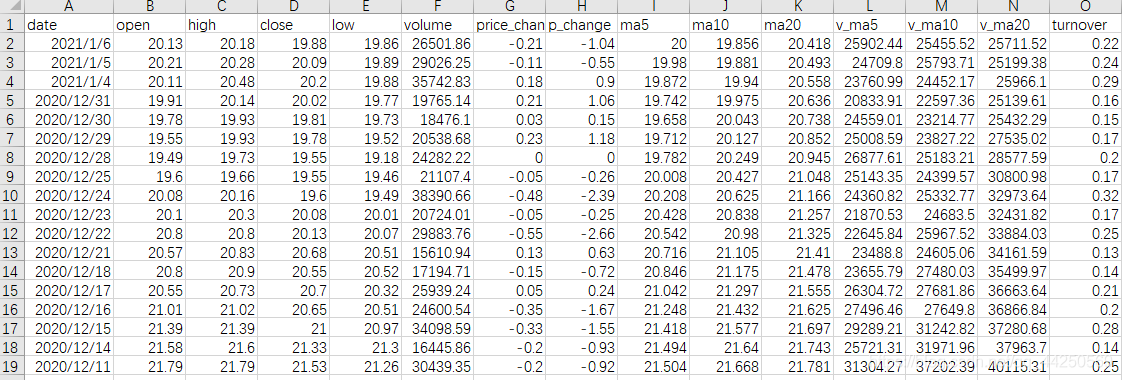Select column A header
The width and height of the screenshot is (1122, 380).
coord(69,7)
